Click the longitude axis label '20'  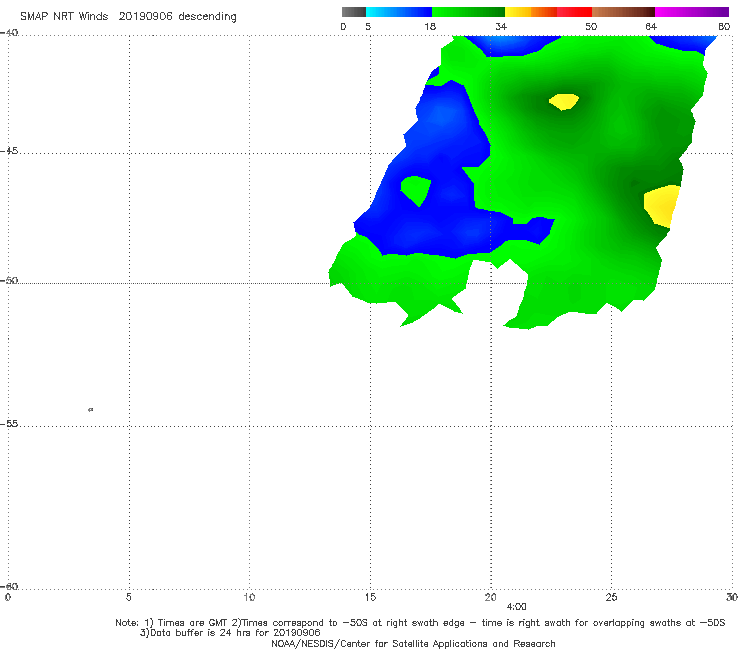tap(490, 598)
